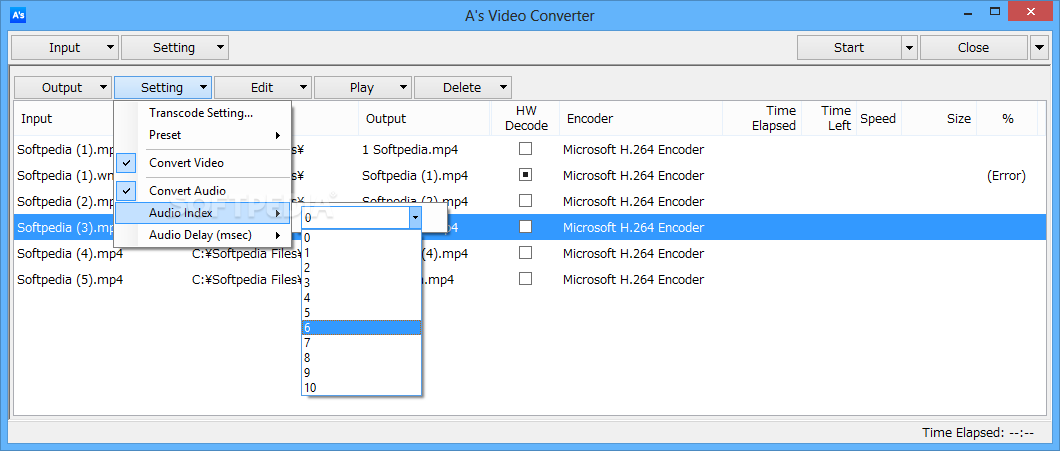Click the Speed column header

pos(878,118)
